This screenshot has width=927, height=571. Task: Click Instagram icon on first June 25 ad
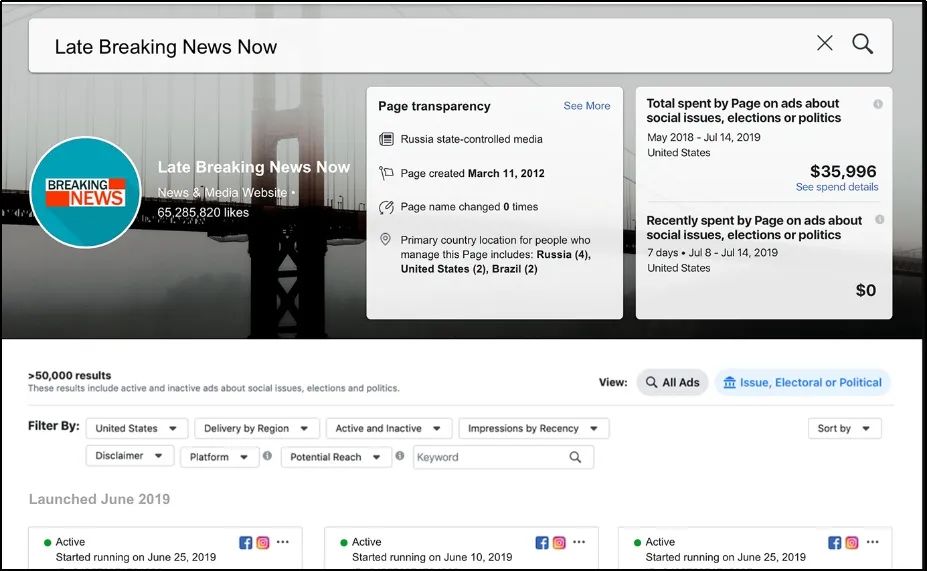263,542
